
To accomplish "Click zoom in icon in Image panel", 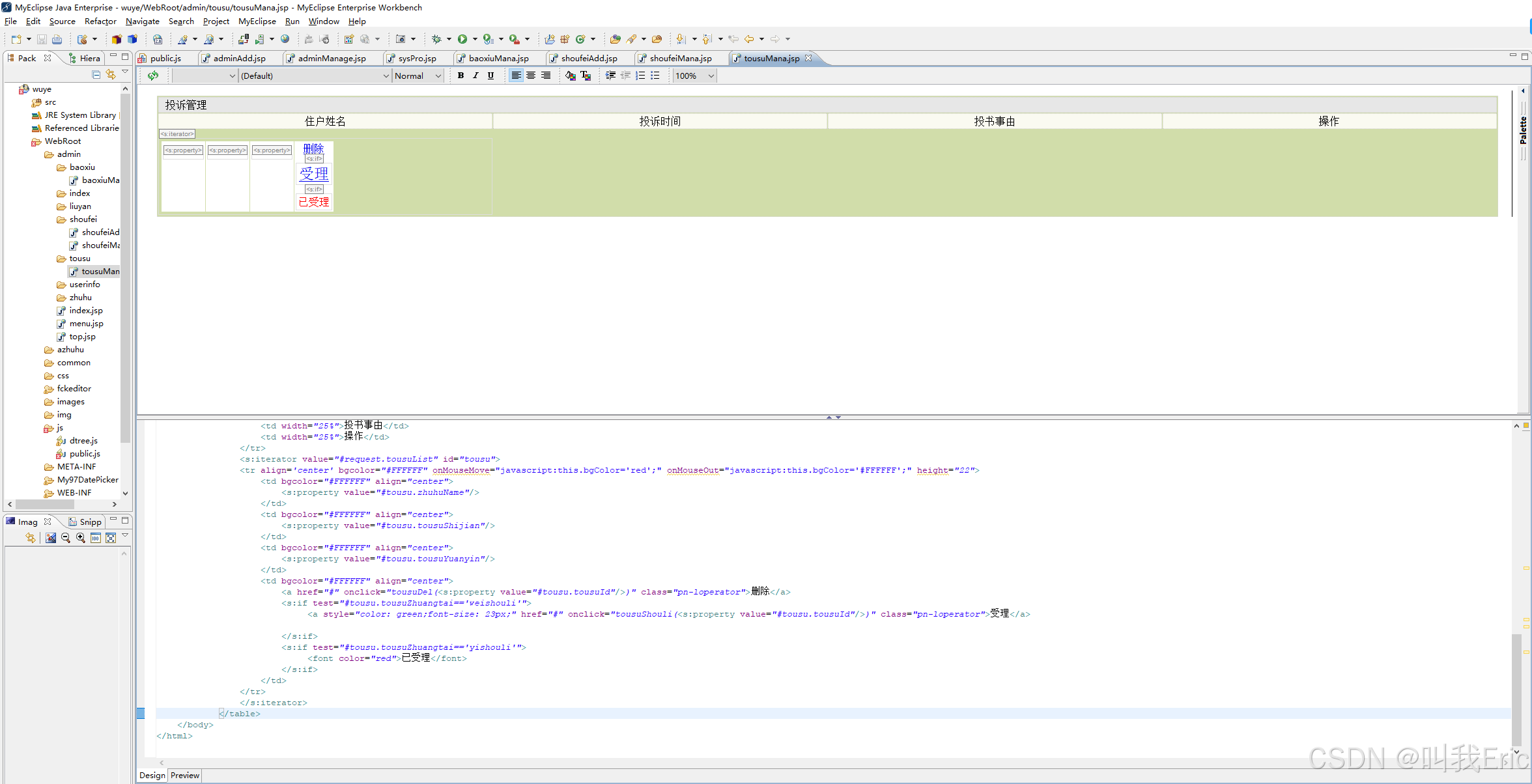I will pyautogui.click(x=81, y=538).
